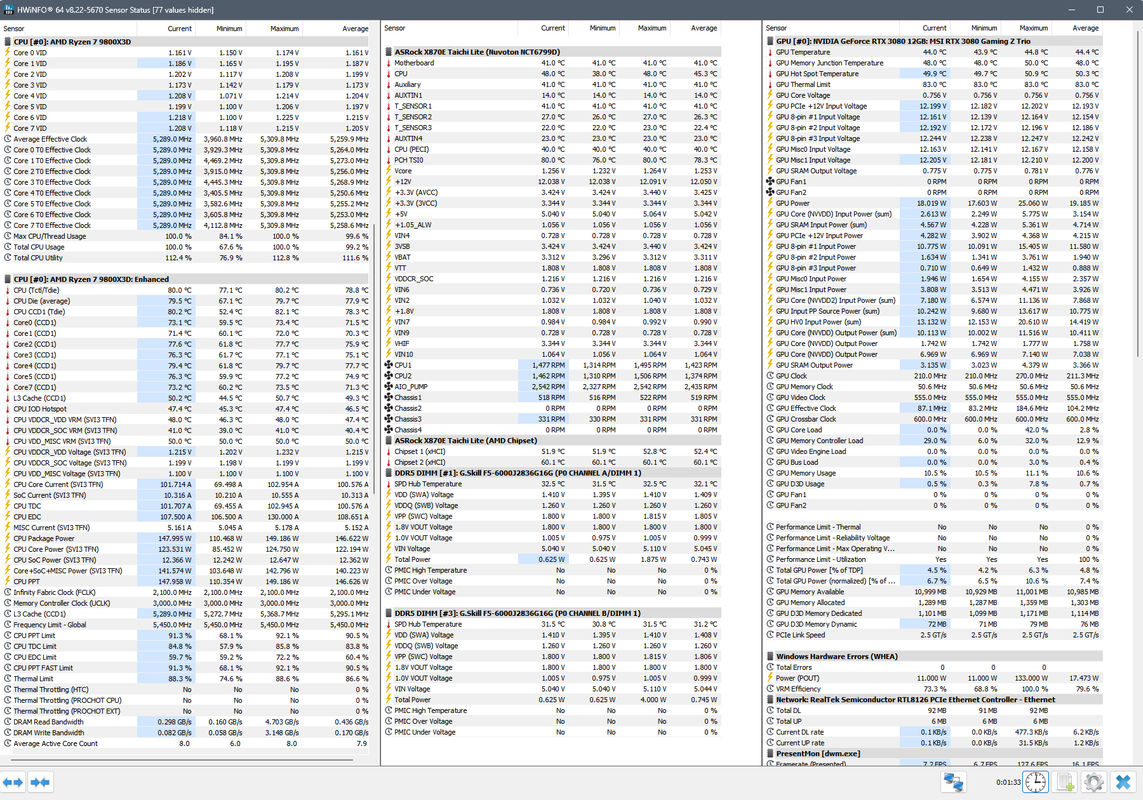1143x800 pixels.
Task: Select the CPU Die (average) row
Action: [x=187, y=300]
